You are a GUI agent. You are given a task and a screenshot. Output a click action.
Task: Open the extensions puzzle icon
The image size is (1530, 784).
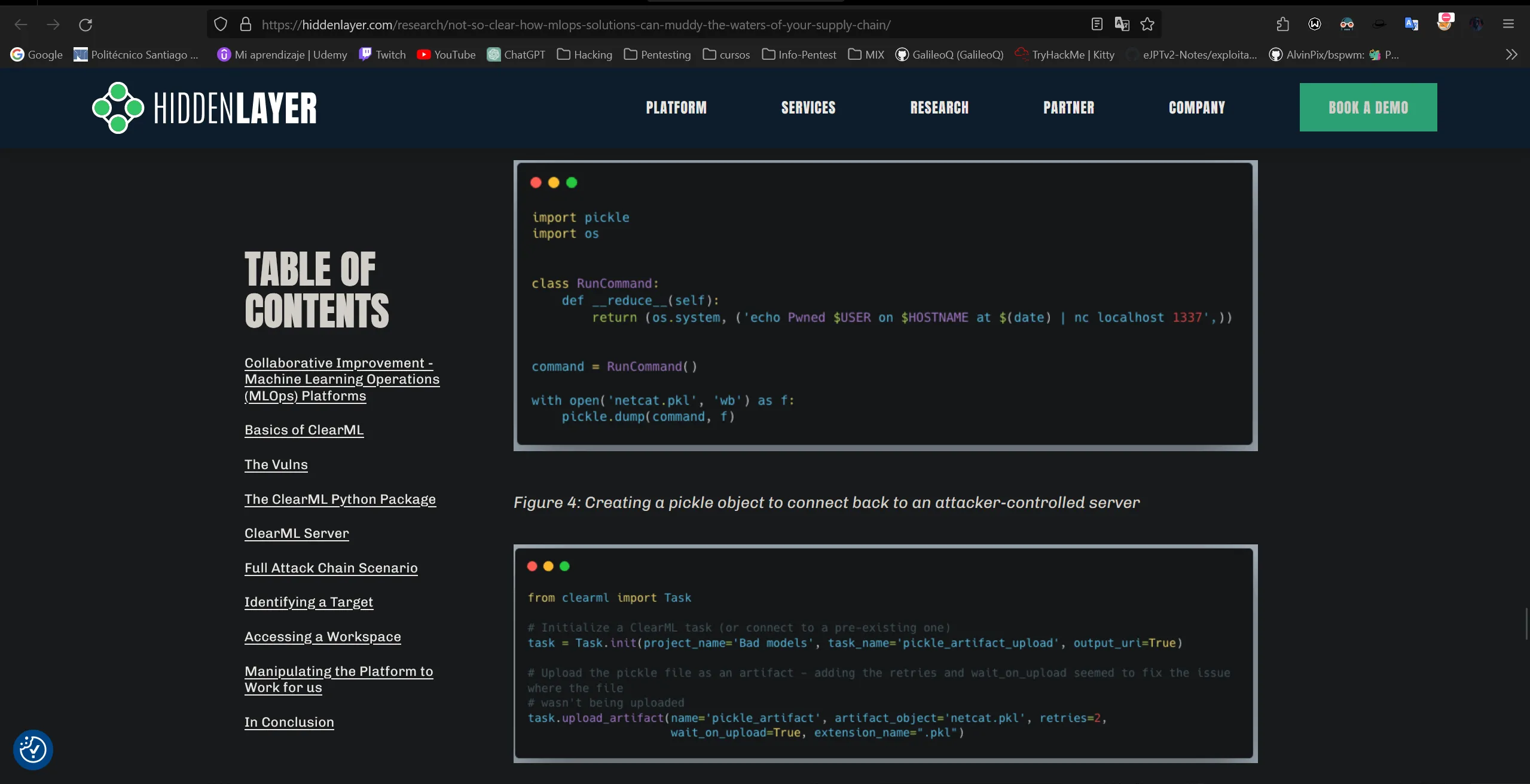pos(1282,24)
